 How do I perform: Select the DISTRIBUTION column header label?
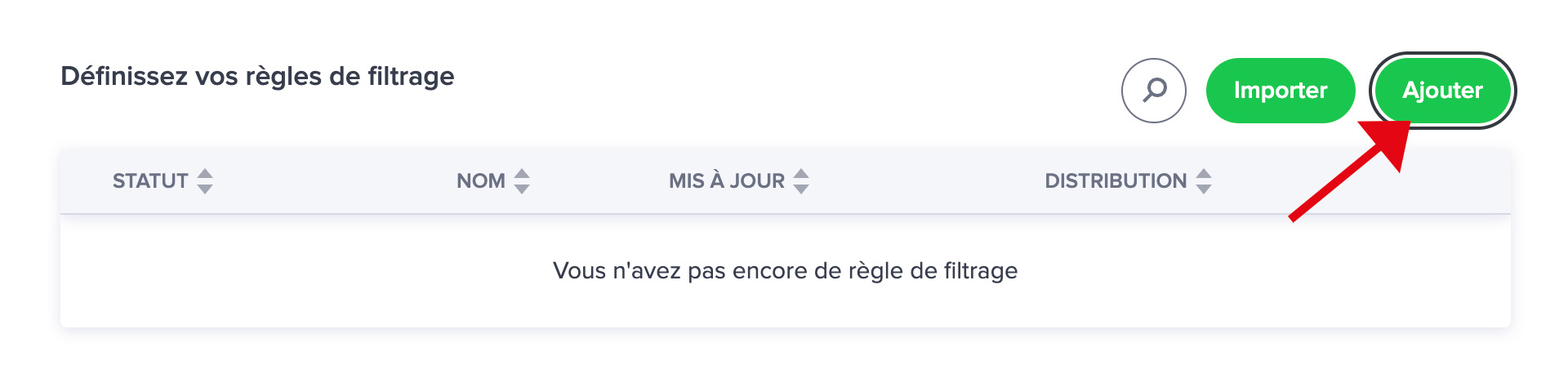tap(1116, 181)
